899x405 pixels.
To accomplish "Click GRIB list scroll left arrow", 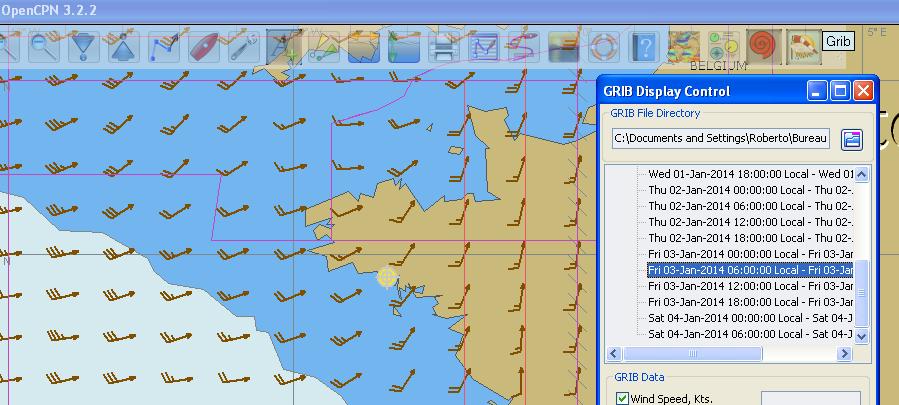I will [x=614, y=354].
